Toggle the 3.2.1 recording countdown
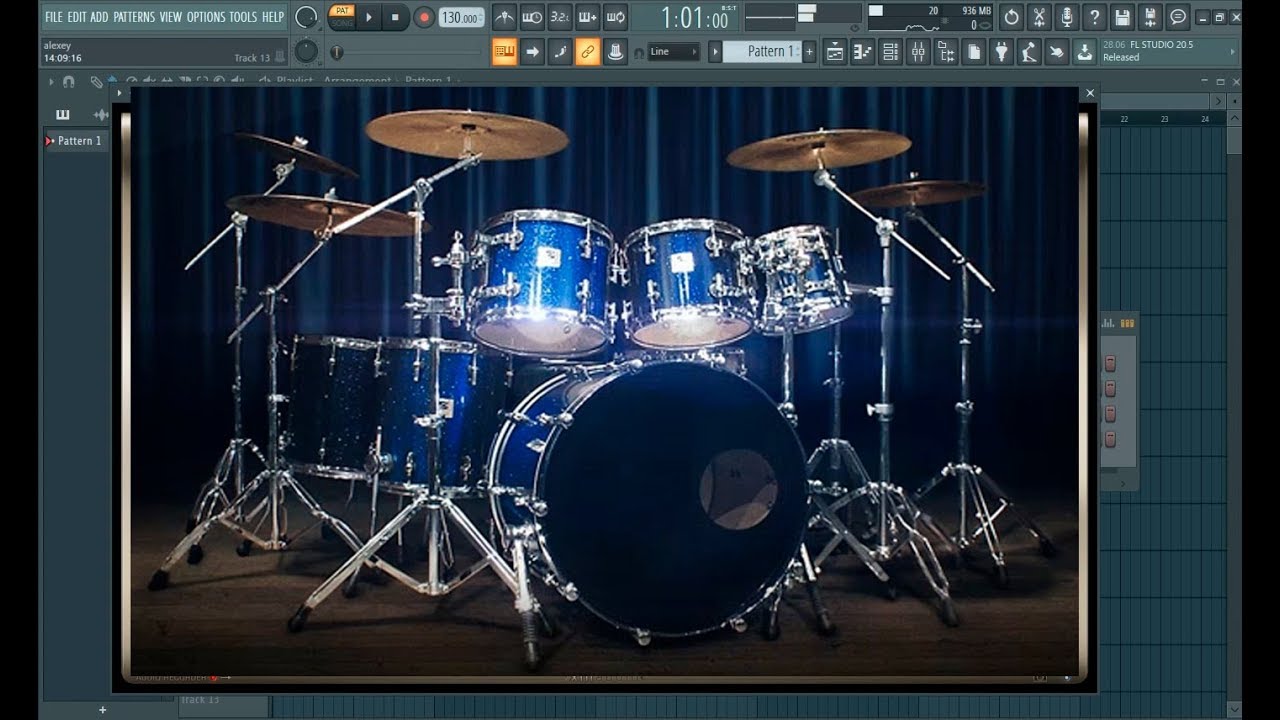The height and width of the screenshot is (720, 1280). (x=560, y=17)
